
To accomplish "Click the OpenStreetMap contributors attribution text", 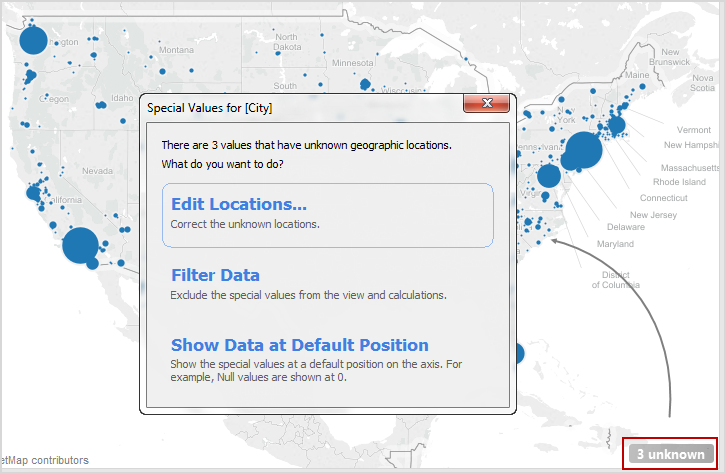I will 44,460.
